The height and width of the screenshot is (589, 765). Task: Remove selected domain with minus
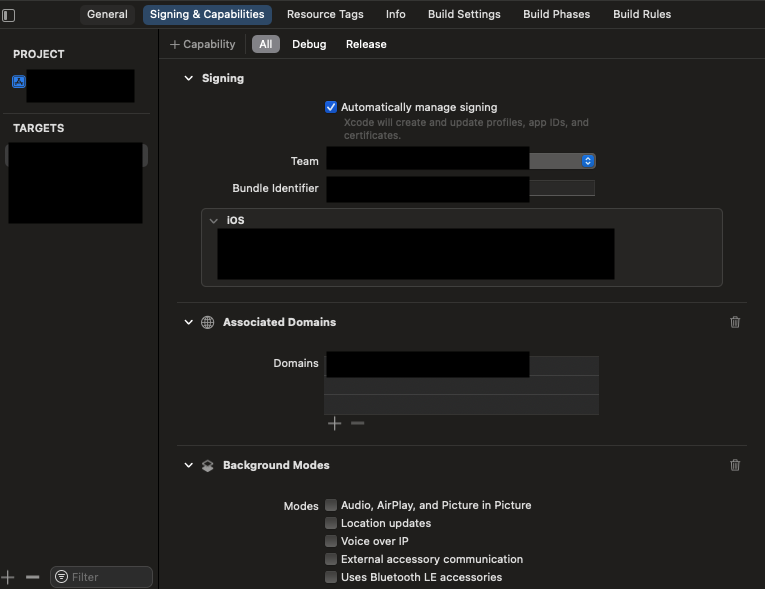point(358,423)
